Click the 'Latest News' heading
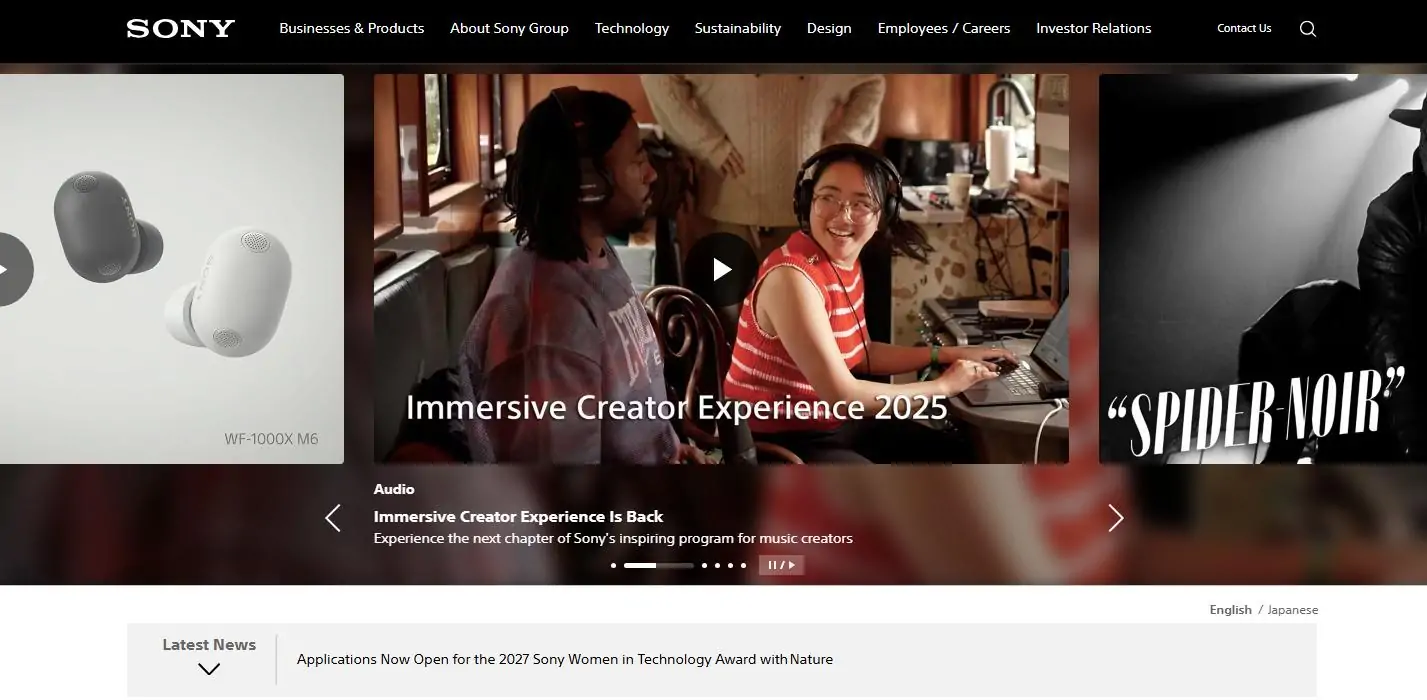The image size is (1427, 700). 209,645
